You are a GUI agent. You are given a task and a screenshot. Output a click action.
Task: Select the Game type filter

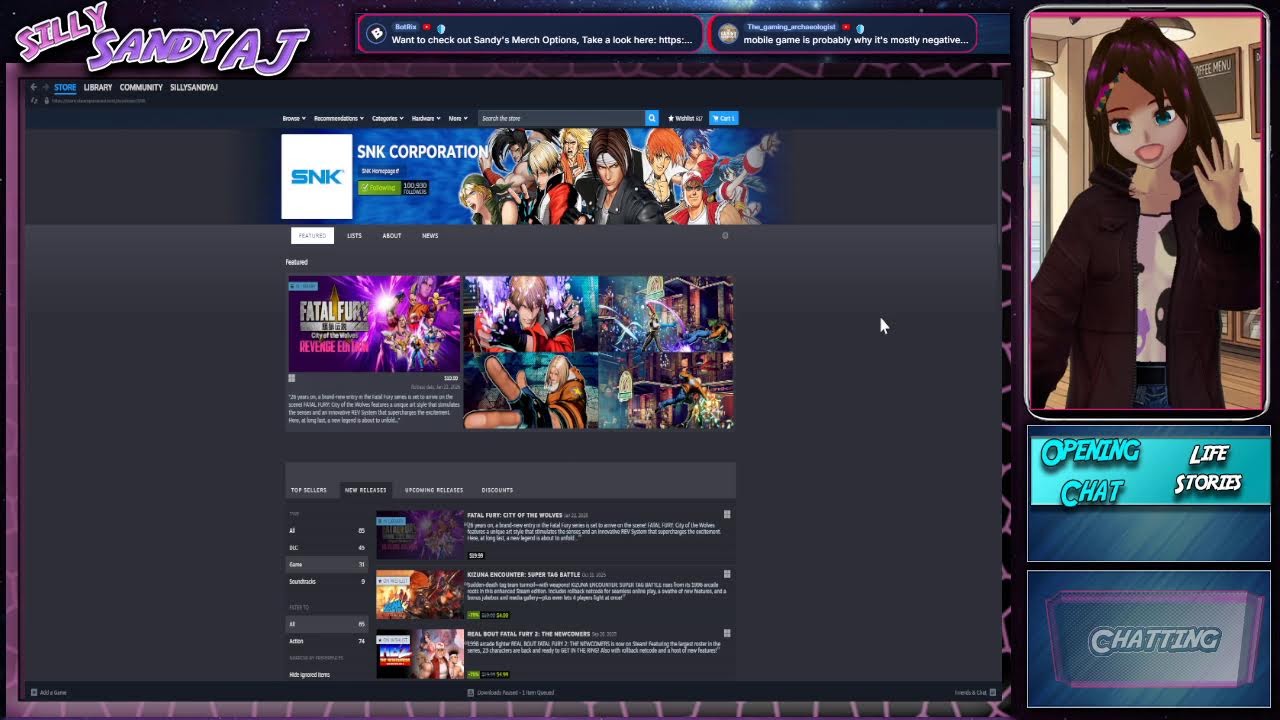point(328,565)
